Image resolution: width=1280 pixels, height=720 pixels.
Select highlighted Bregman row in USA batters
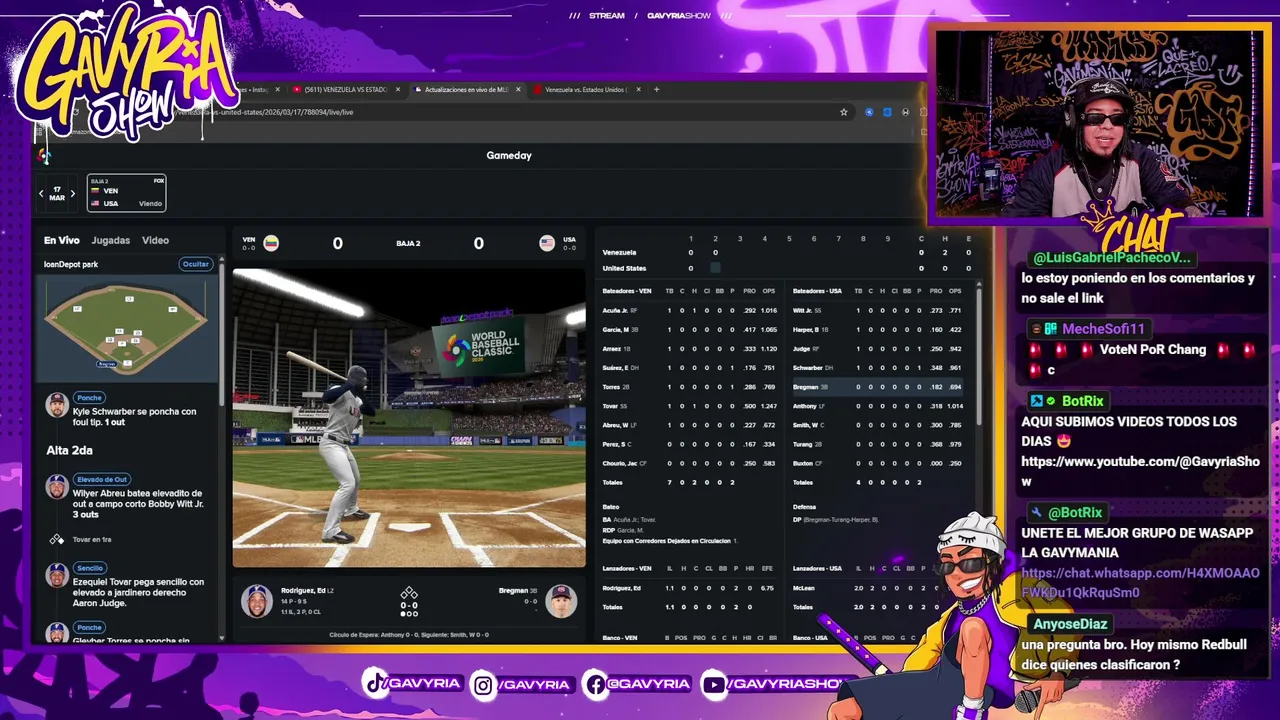[879, 387]
